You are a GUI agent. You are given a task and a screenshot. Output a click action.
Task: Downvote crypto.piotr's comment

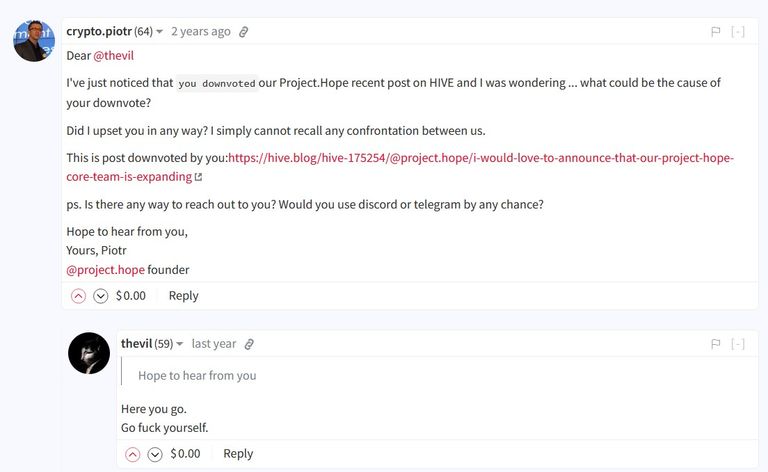(100, 296)
